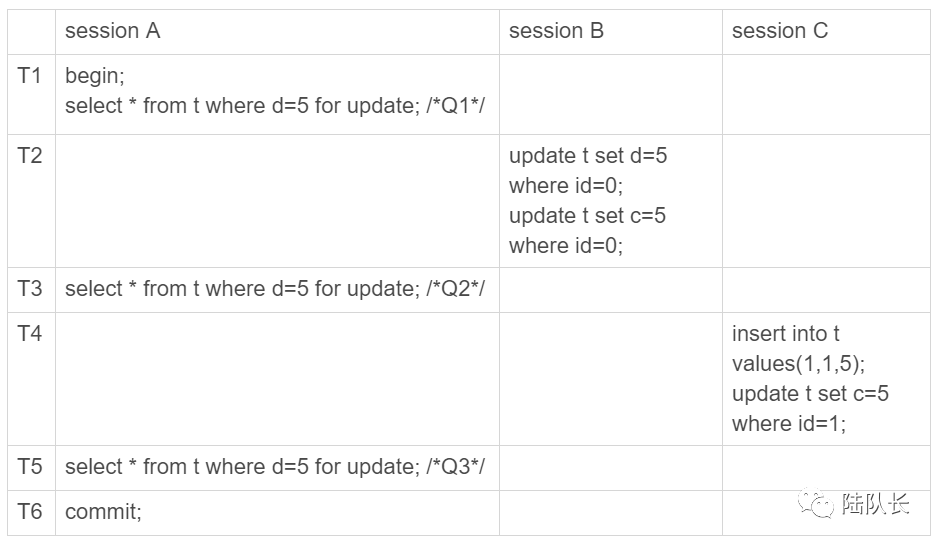Image resolution: width=940 pixels, height=545 pixels.
Task: Click the Q1 select for update query
Action: [x=275, y=106]
